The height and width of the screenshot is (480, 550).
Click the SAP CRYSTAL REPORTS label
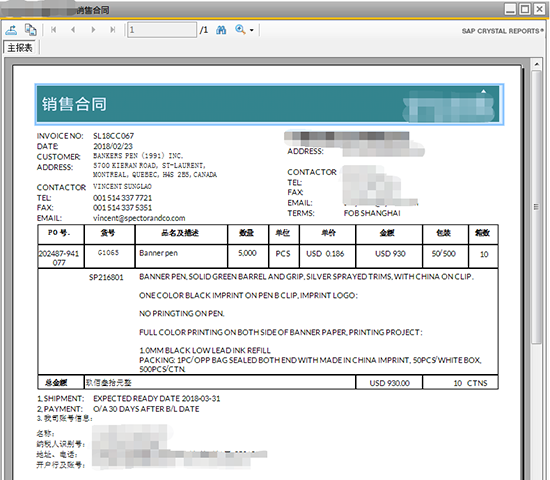(503, 31)
